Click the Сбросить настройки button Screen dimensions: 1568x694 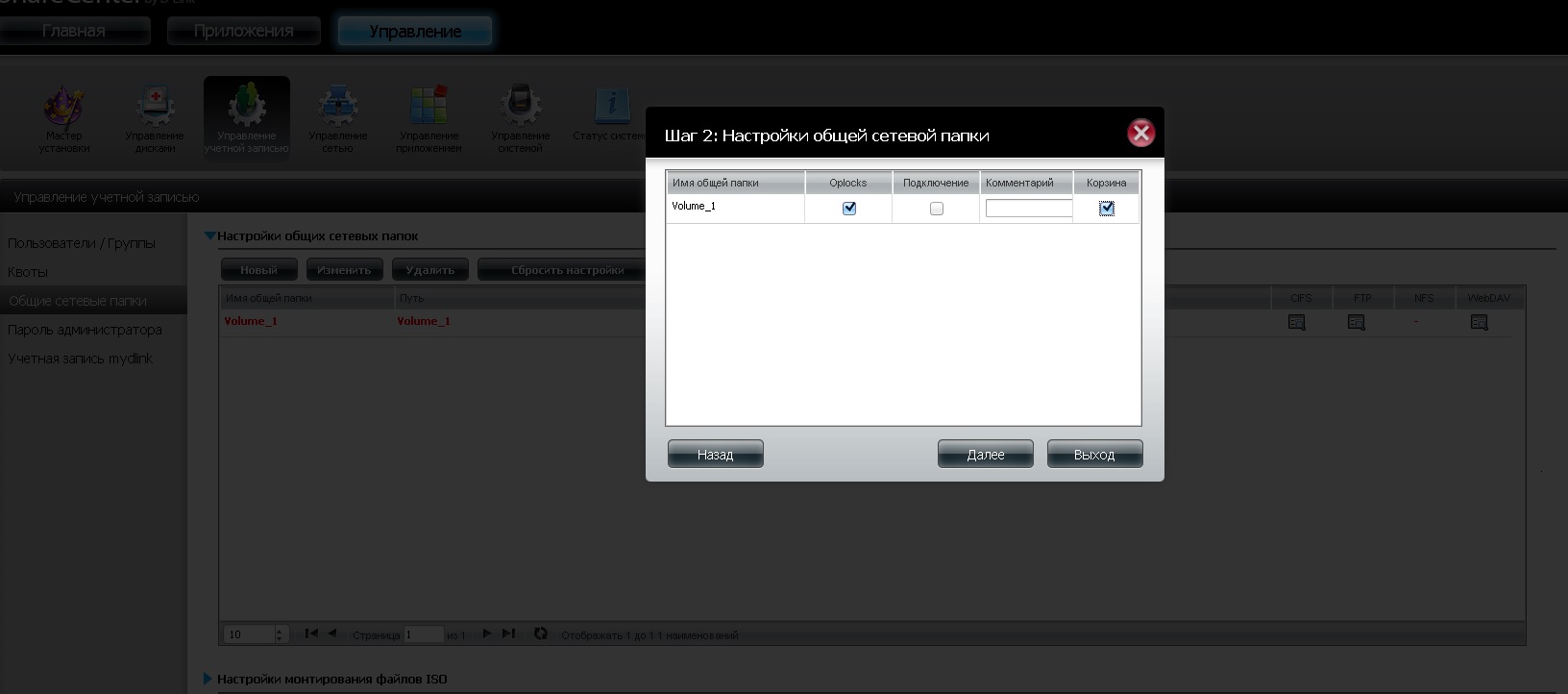coord(568,270)
